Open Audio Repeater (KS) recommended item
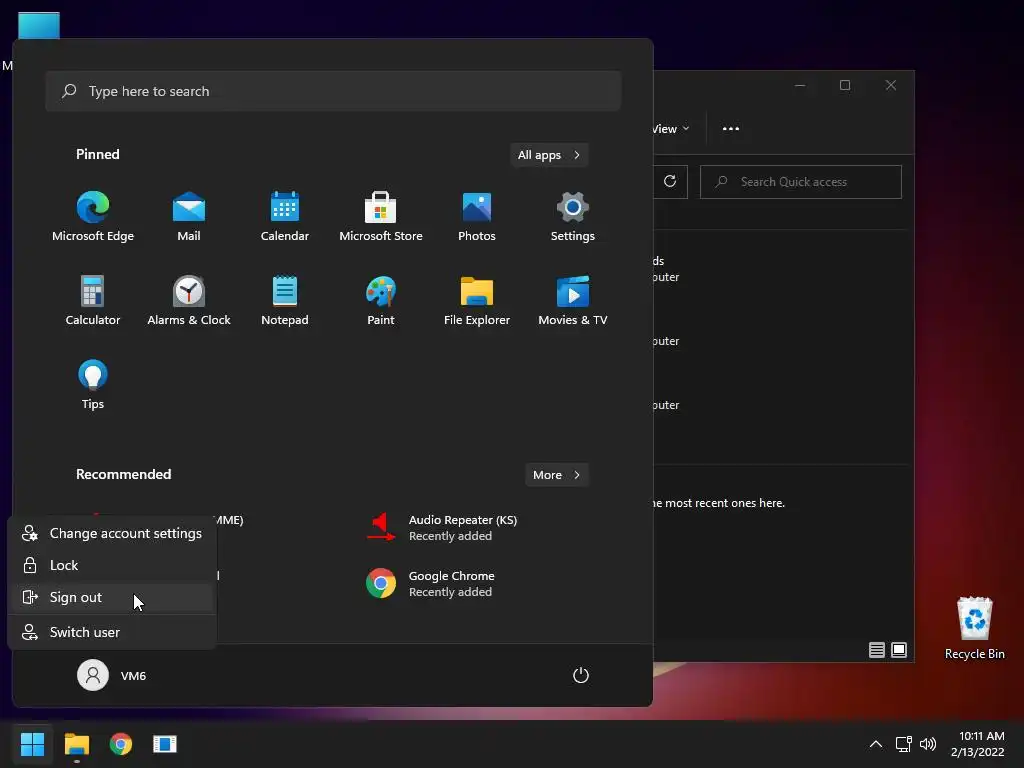Screen dimensions: 1024x768 point(442,528)
